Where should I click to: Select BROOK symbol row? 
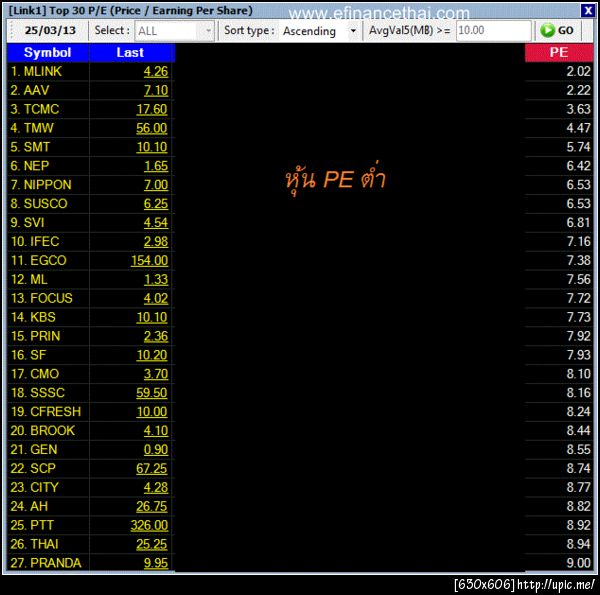tap(49, 430)
